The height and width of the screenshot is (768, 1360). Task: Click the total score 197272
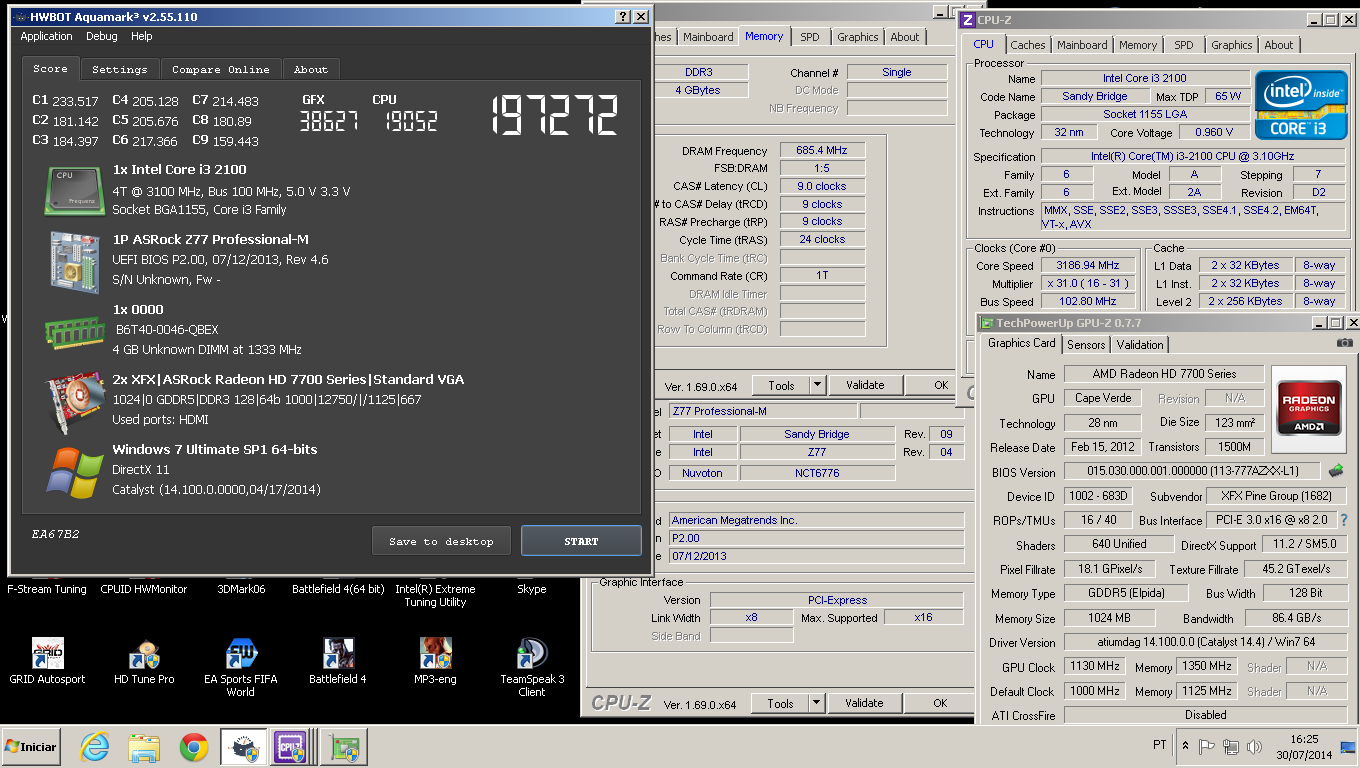point(554,116)
